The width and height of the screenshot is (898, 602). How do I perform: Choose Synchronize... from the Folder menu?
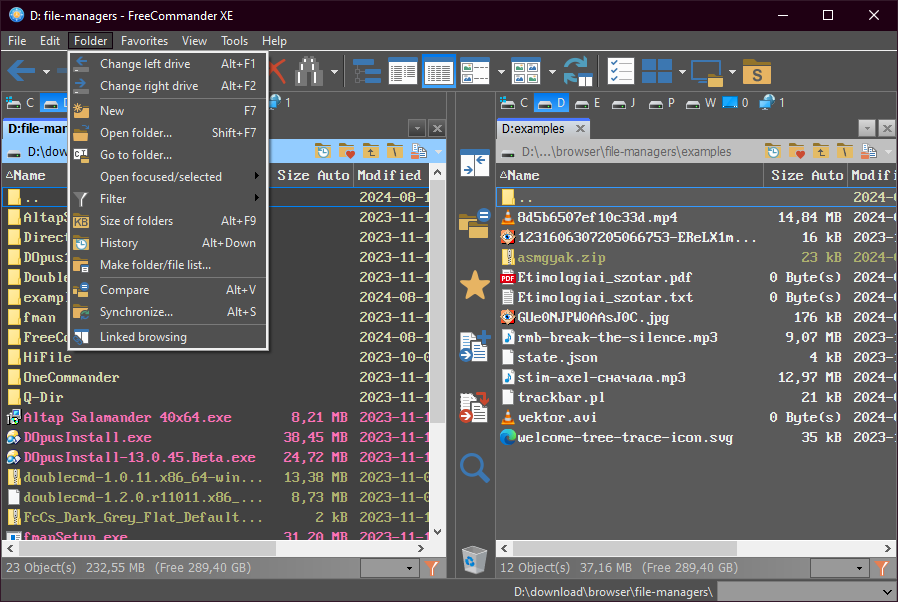coord(136,312)
